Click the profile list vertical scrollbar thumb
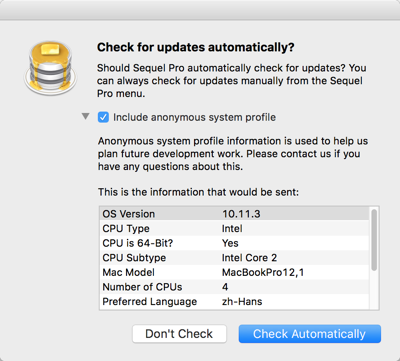400x361 pixels. [x=374, y=240]
